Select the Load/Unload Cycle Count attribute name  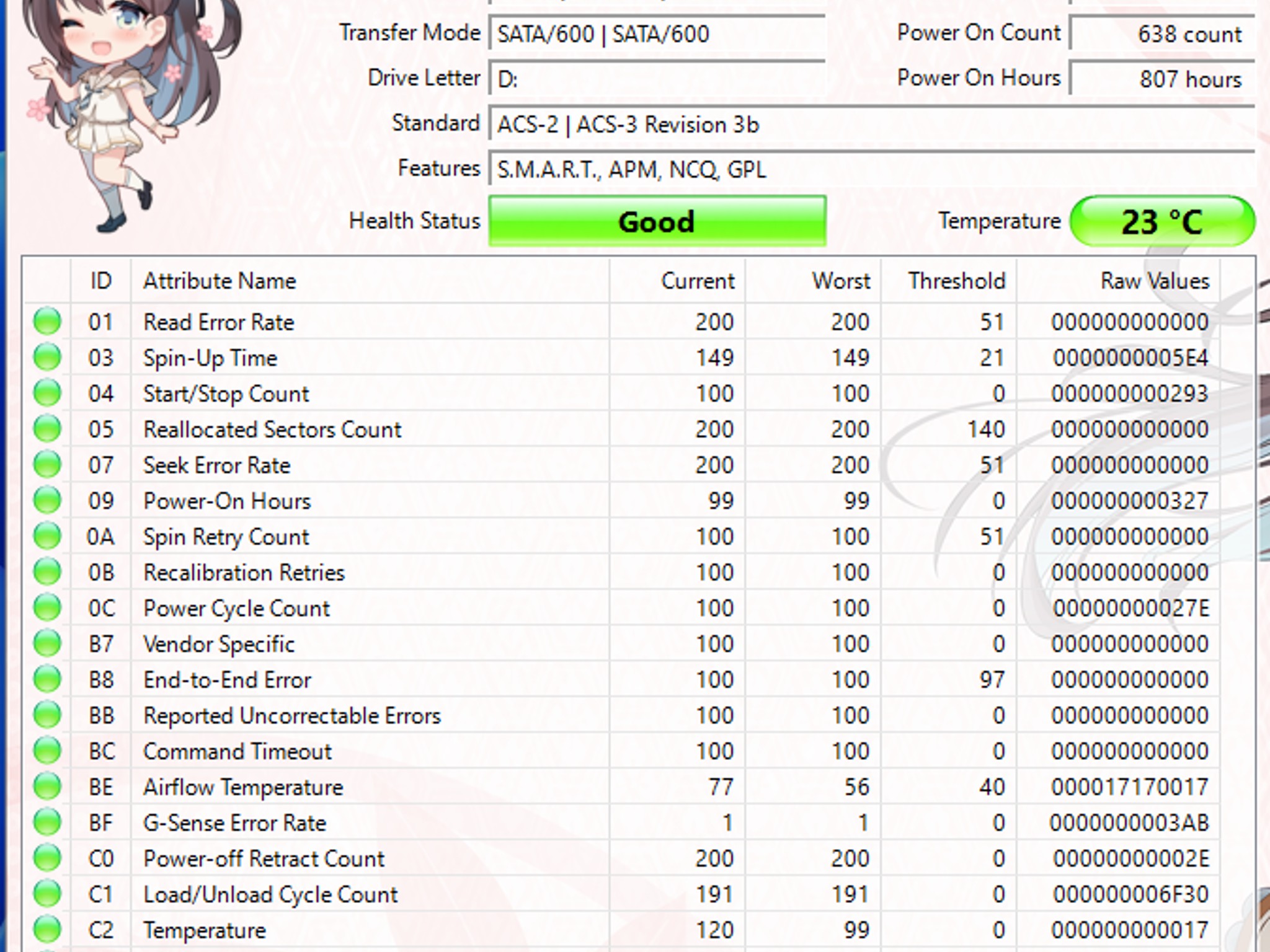(271, 895)
